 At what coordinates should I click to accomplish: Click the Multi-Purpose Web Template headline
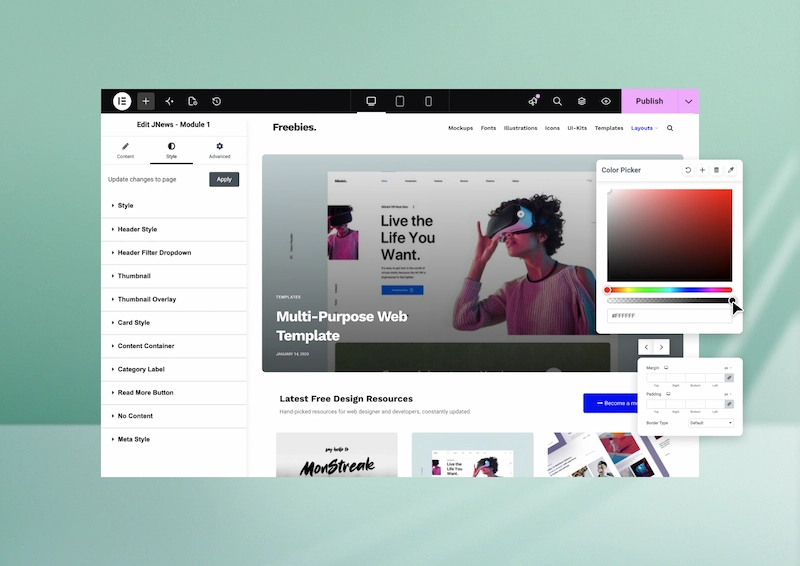point(341,326)
